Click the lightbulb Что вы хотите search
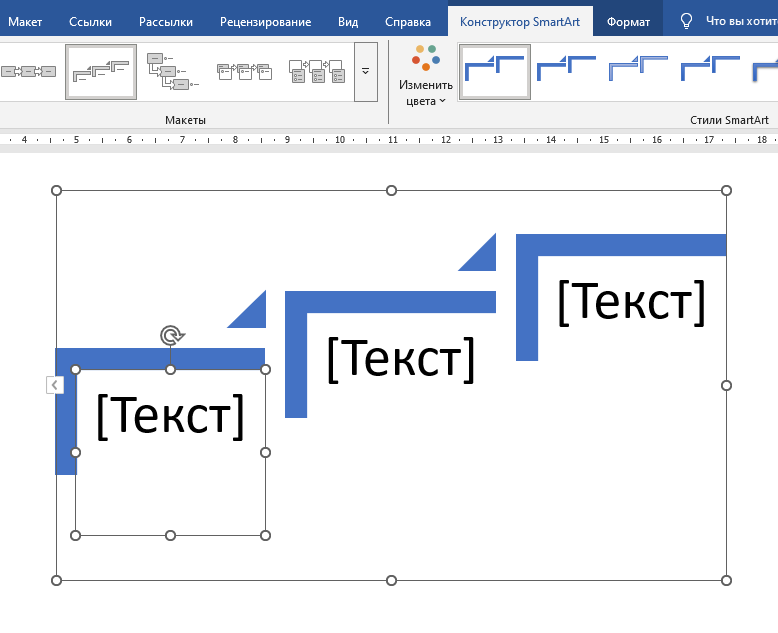Viewport: 778px width, 633px height. pos(725,21)
